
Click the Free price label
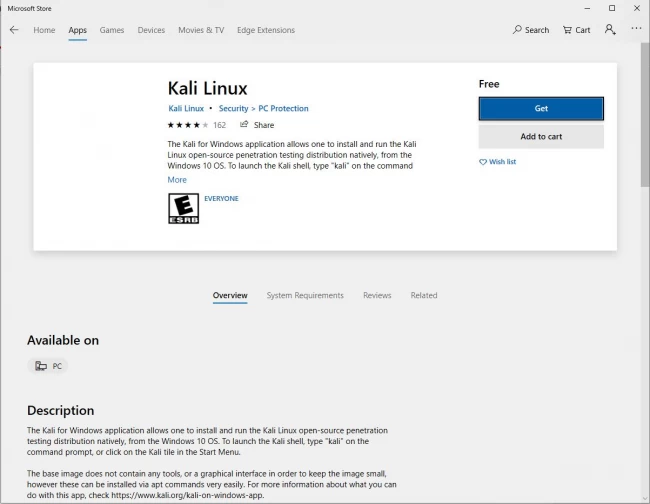click(489, 84)
